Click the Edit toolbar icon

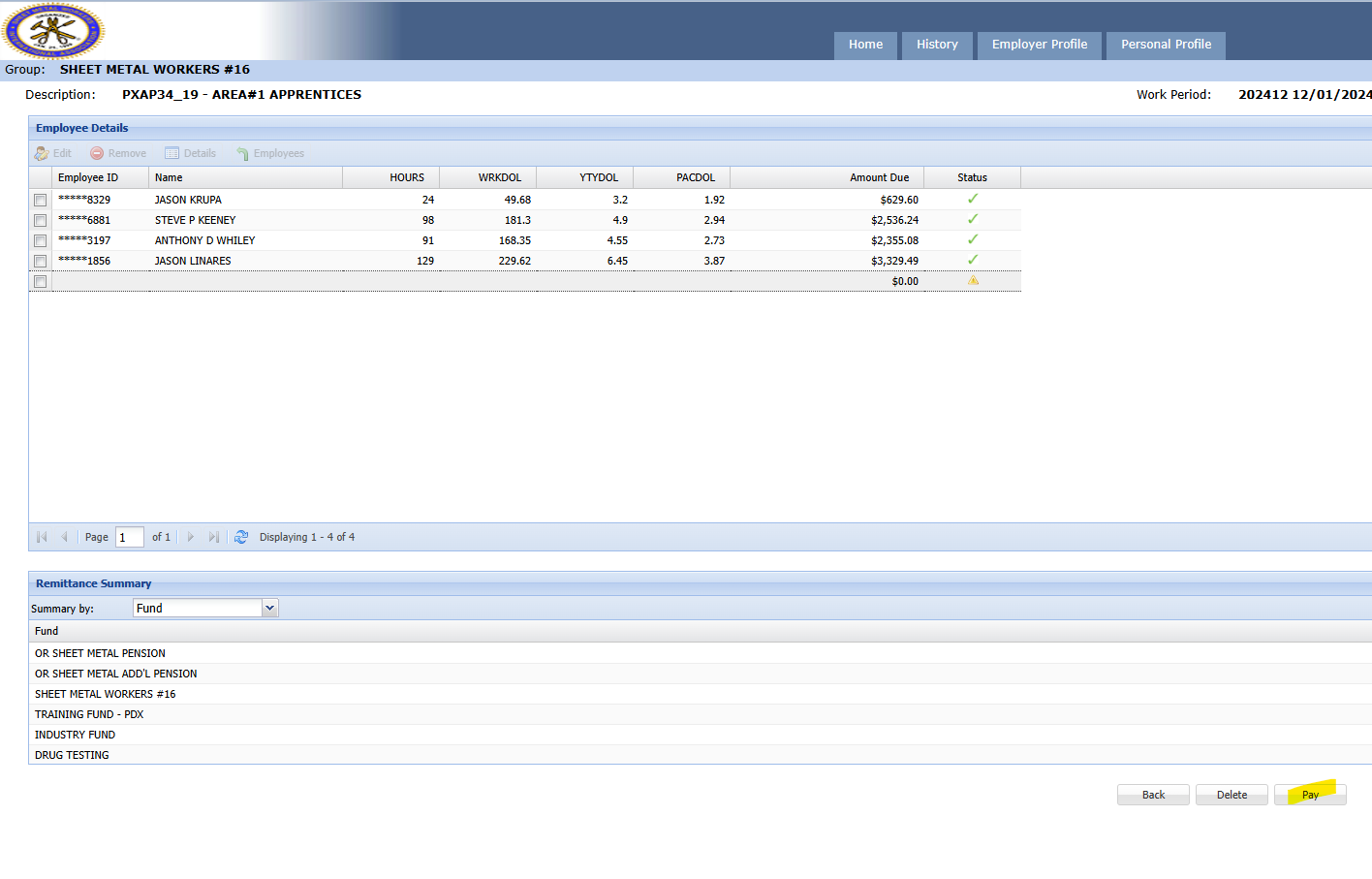click(x=42, y=153)
